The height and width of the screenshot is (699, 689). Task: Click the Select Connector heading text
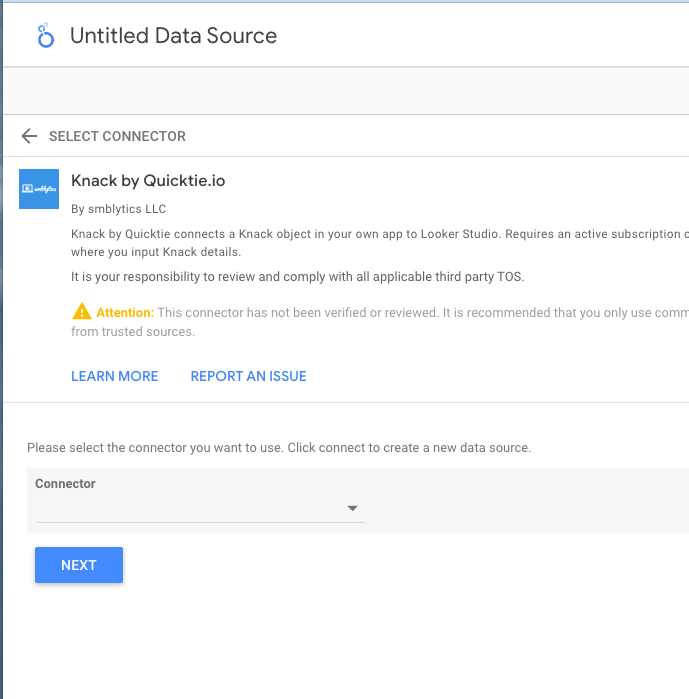pyautogui.click(x=117, y=136)
